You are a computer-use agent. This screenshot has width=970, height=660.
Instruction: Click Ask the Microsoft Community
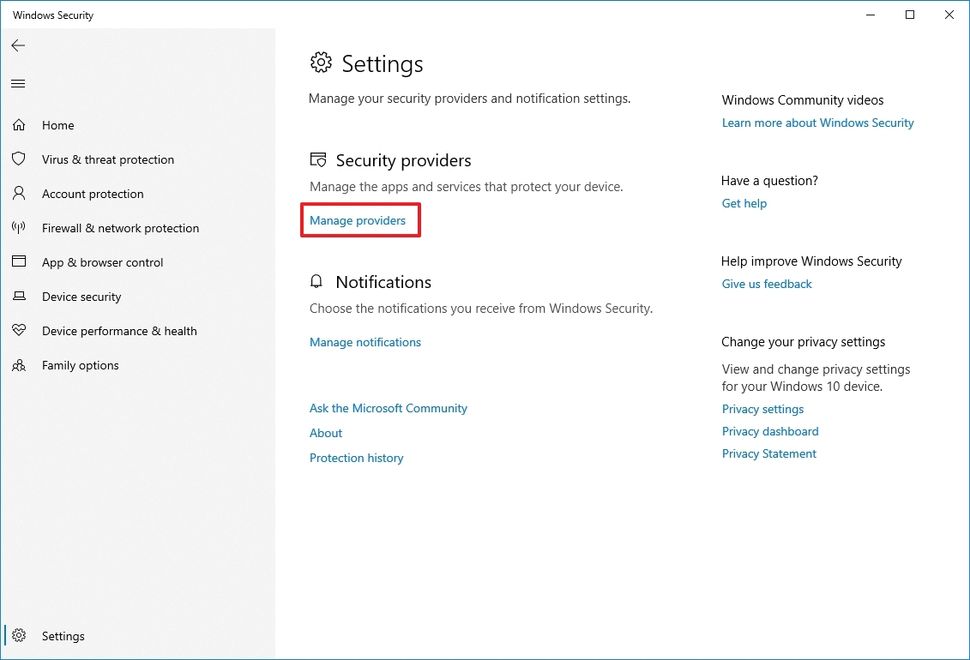click(x=388, y=408)
